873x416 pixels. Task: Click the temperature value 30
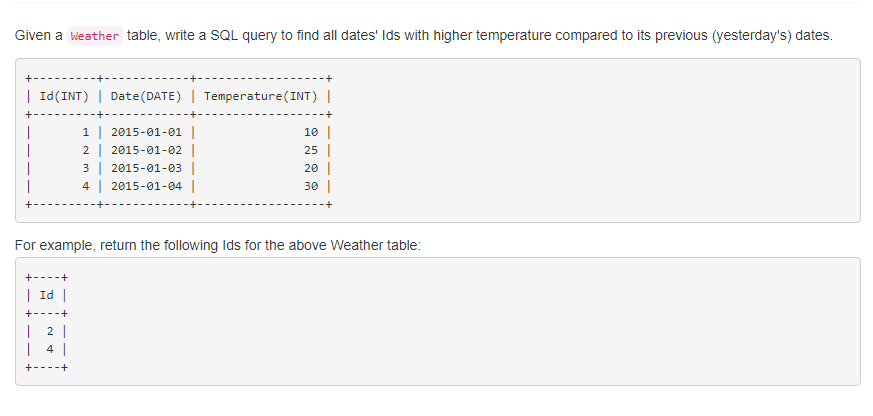(310, 186)
